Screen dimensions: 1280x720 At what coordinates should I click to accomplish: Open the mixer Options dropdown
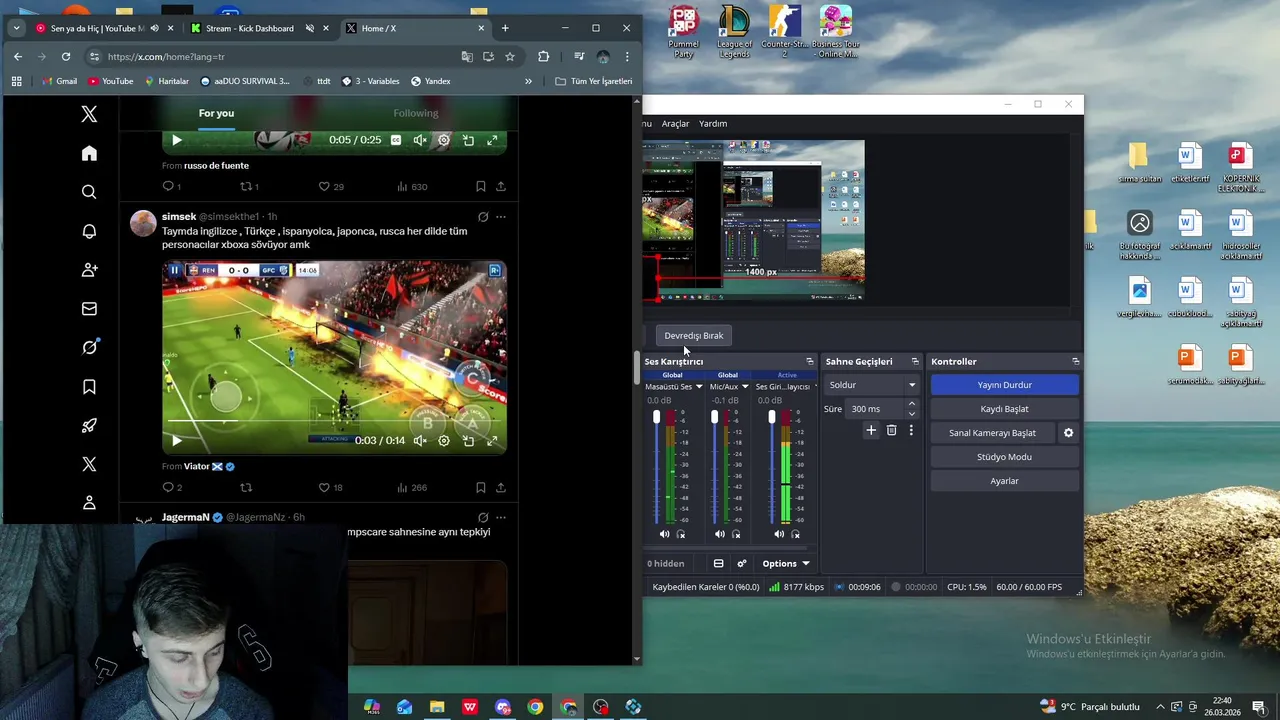tap(786, 564)
